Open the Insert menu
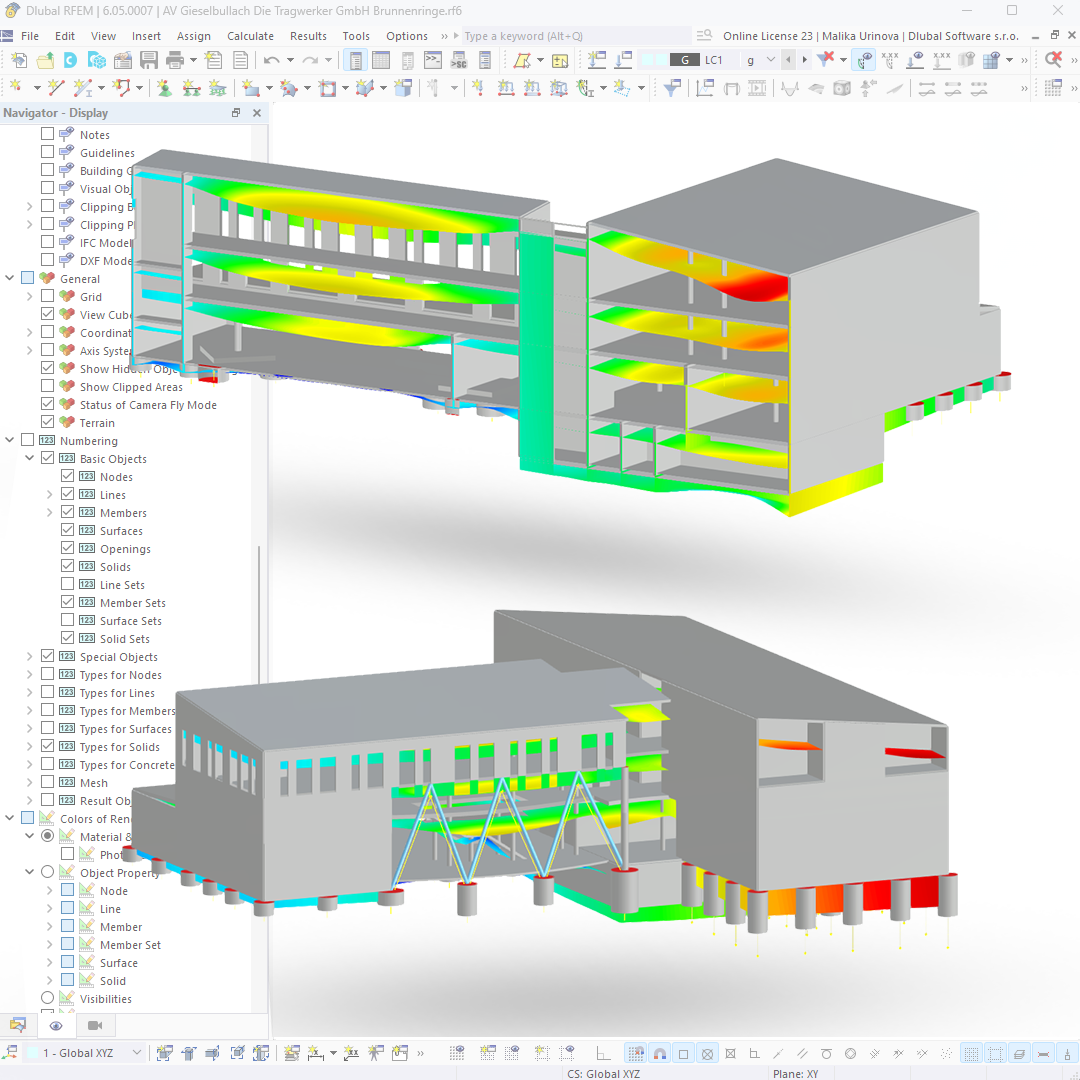This screenshot has height=1080, width=1080. coord(146,36)
